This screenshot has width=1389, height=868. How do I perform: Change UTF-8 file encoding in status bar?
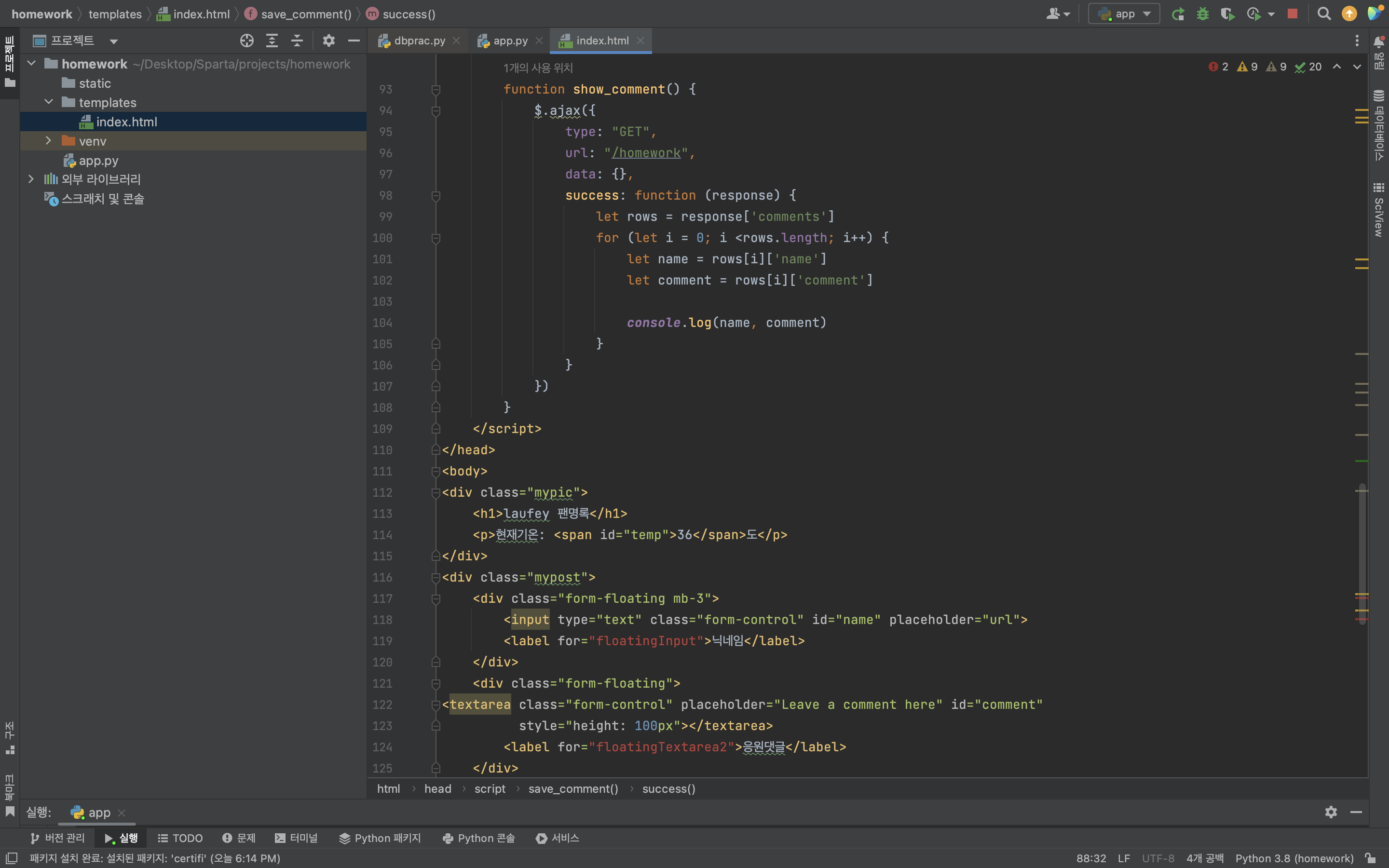click(1157, 858)
